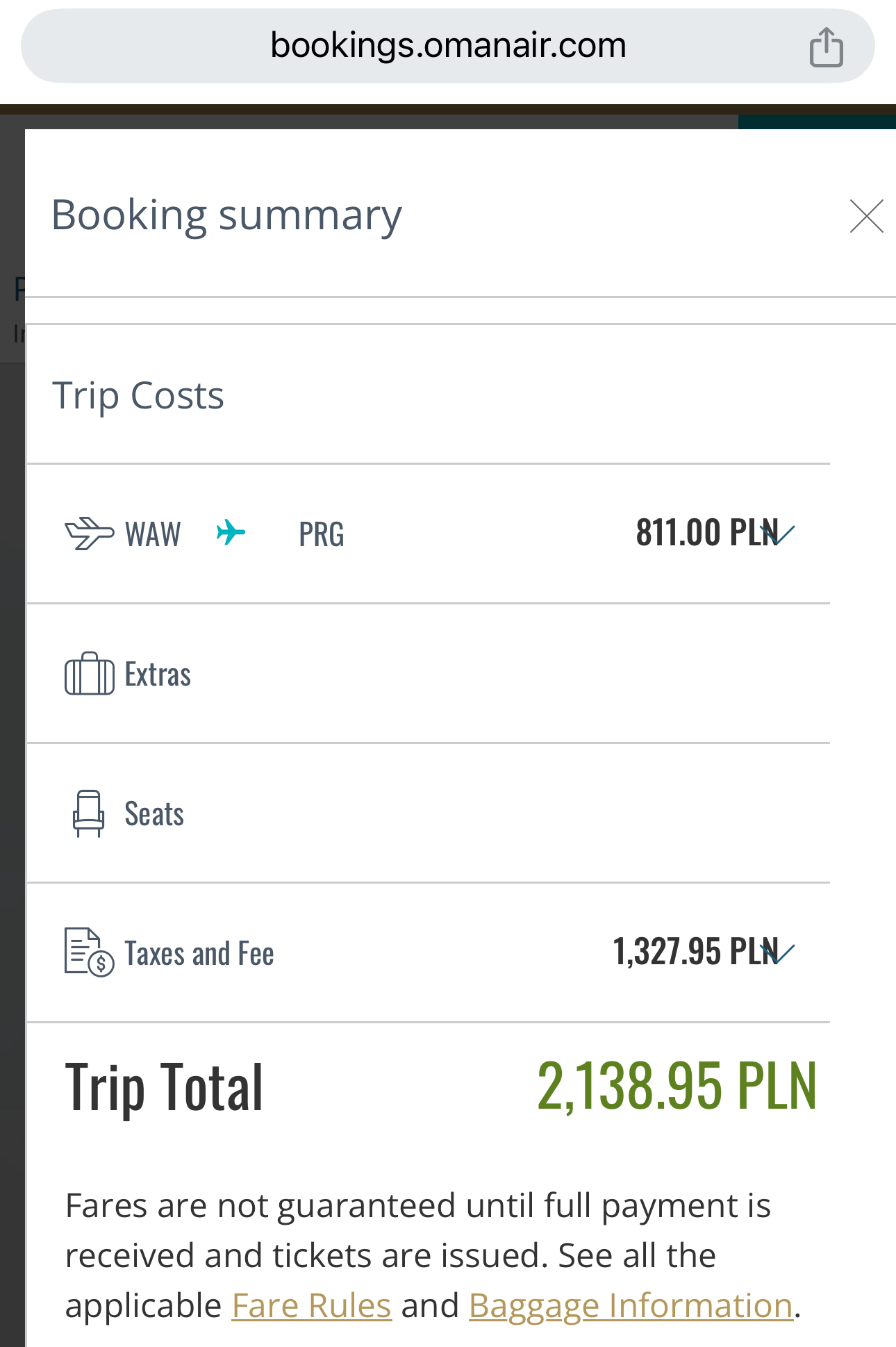Select the Seats row label
This screenshot has width=896, height=1347.
[154, 814]
